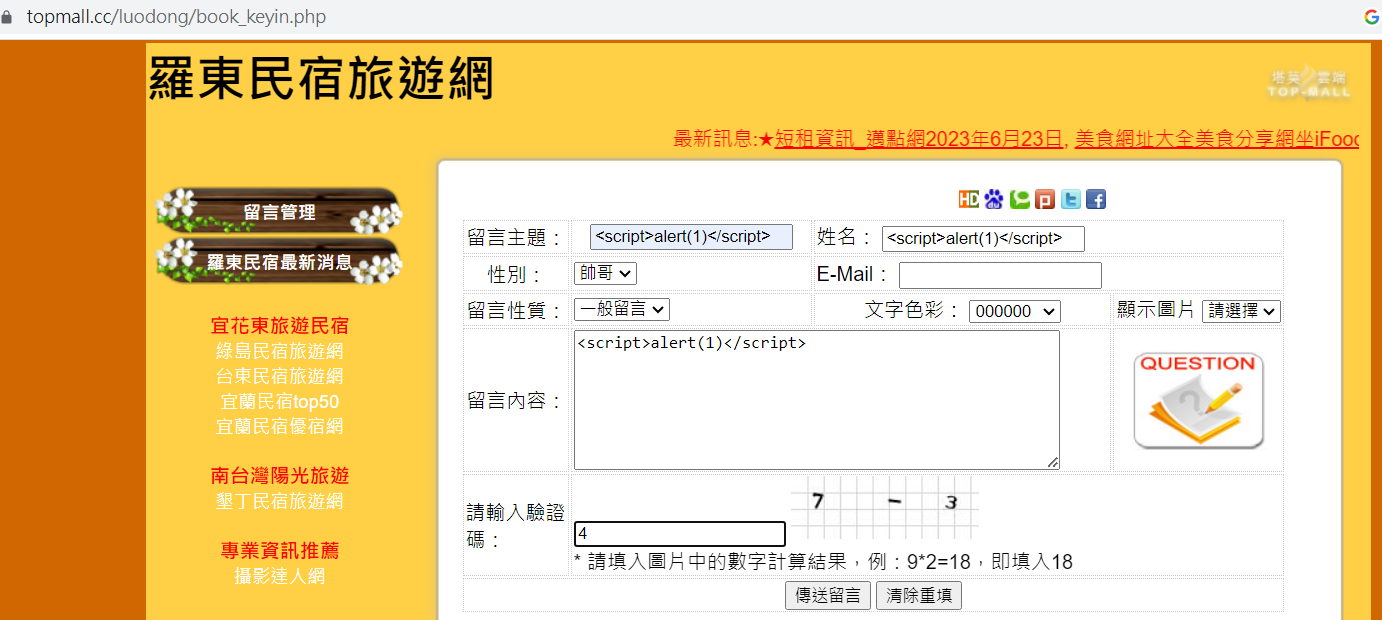Image resolution: width=1382 pixels, height=620 pixels.
Task: Click the green Technorati share icon
Action: tap(1019, 199)
